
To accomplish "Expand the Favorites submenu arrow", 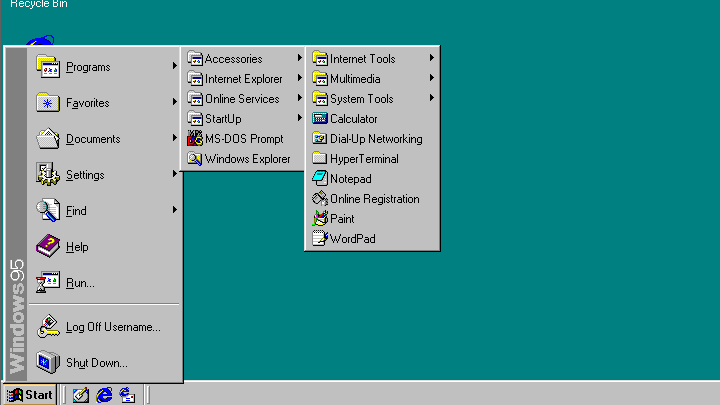I will pos(174,102).
